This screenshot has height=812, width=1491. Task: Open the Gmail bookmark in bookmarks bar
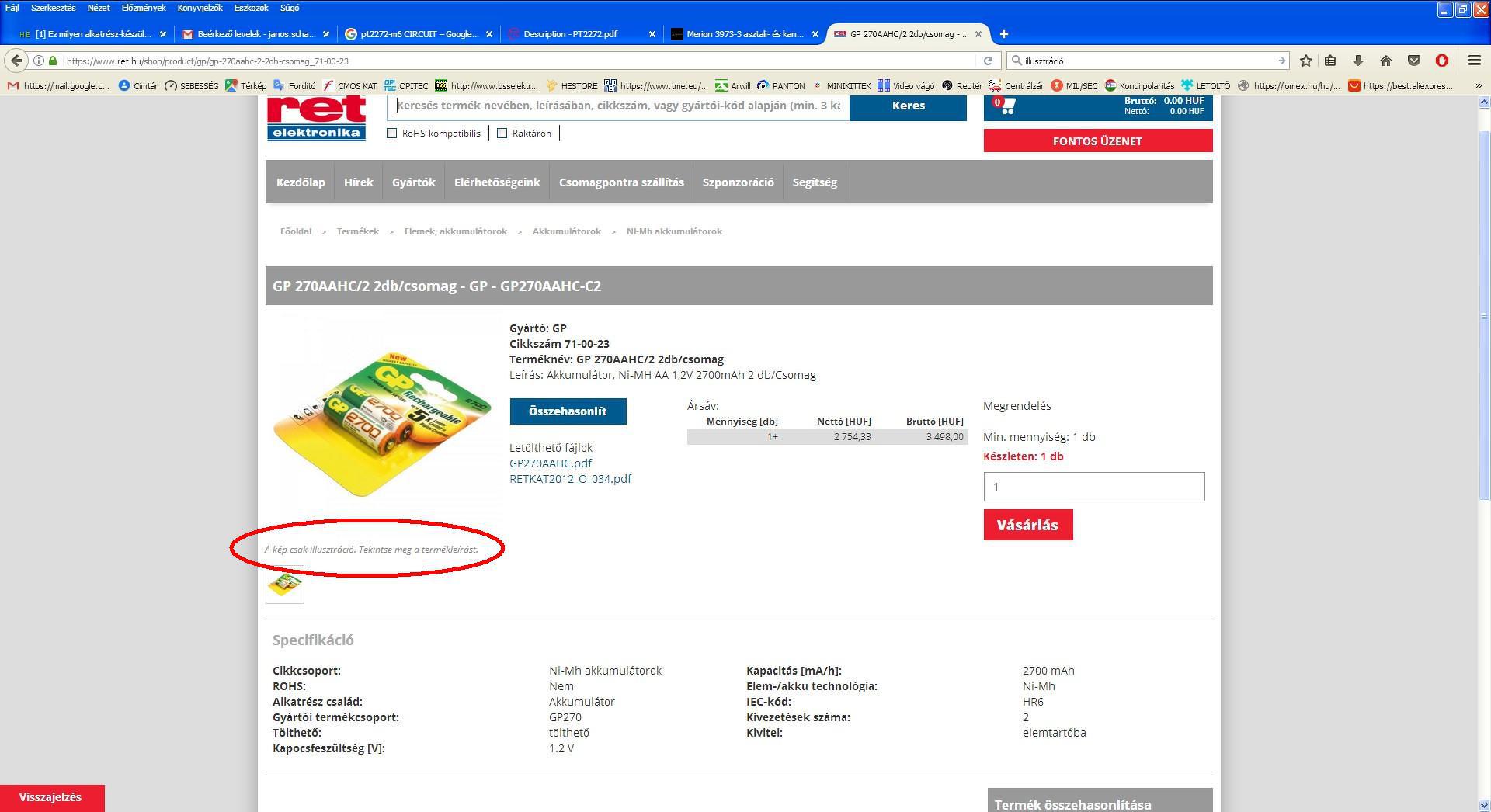coord(59,86)
